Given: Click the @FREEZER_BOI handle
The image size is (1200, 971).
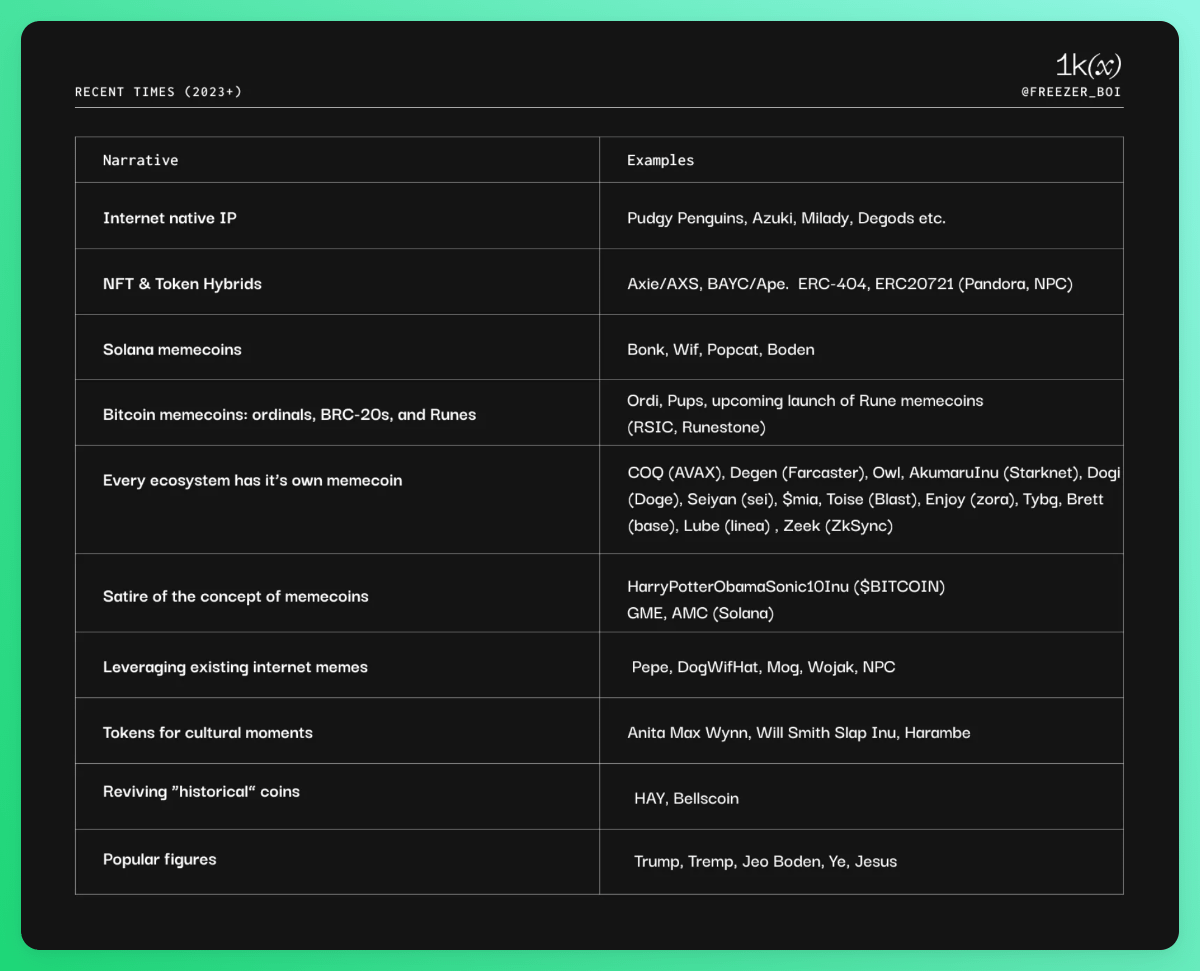Looking at the screenshot, I should click(1065, 92).
